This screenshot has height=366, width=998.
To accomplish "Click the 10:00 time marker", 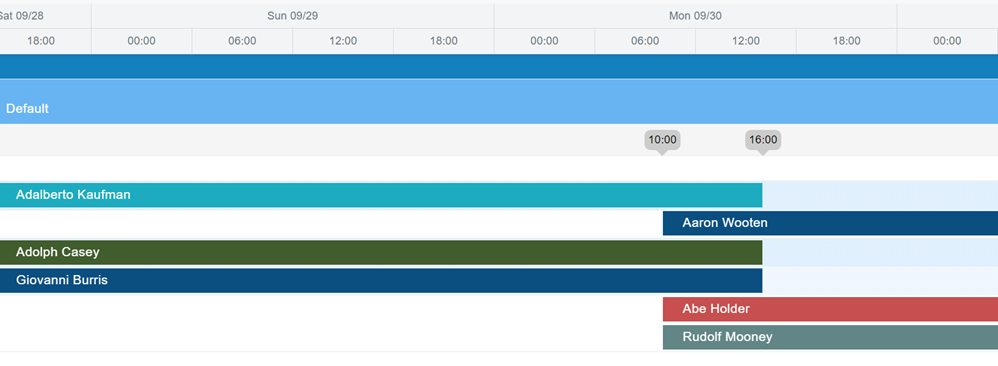I will click(x=662, y=140).
